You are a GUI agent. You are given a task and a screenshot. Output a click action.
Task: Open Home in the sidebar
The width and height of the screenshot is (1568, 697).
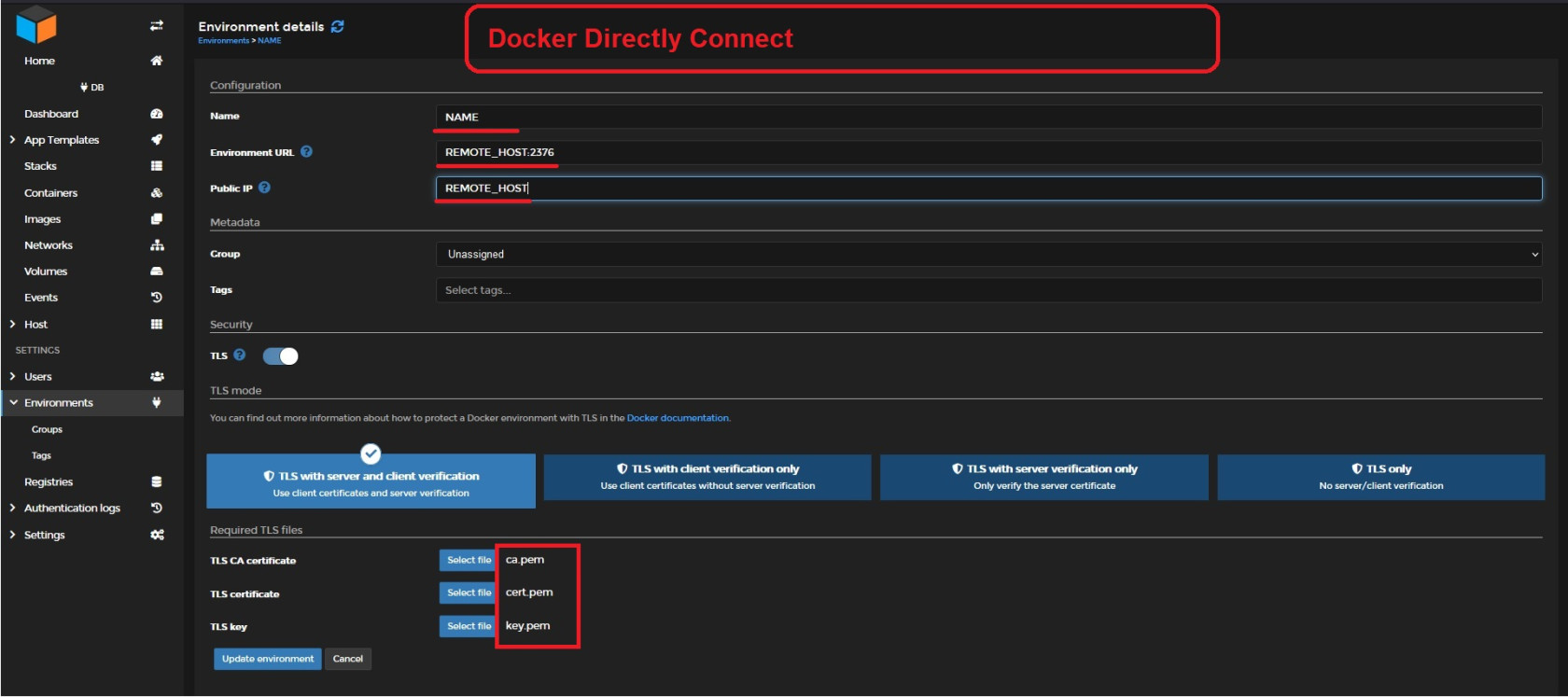click(39, 61)
